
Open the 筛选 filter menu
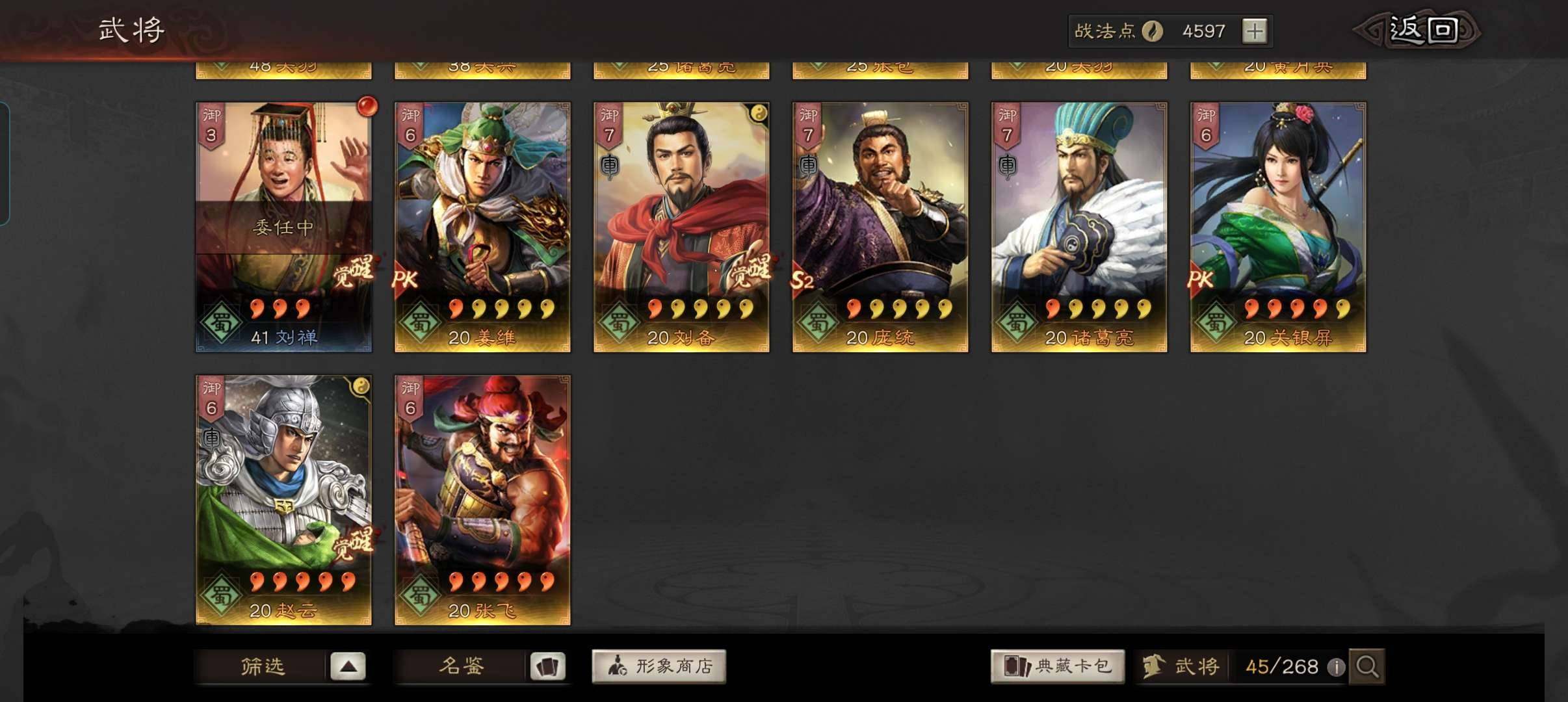(x=263, y=666)
